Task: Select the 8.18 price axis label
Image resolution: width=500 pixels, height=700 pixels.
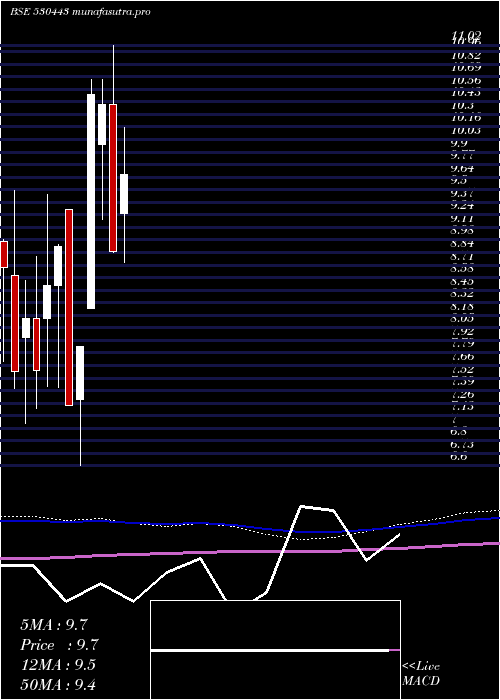Action: pos(462,306)
